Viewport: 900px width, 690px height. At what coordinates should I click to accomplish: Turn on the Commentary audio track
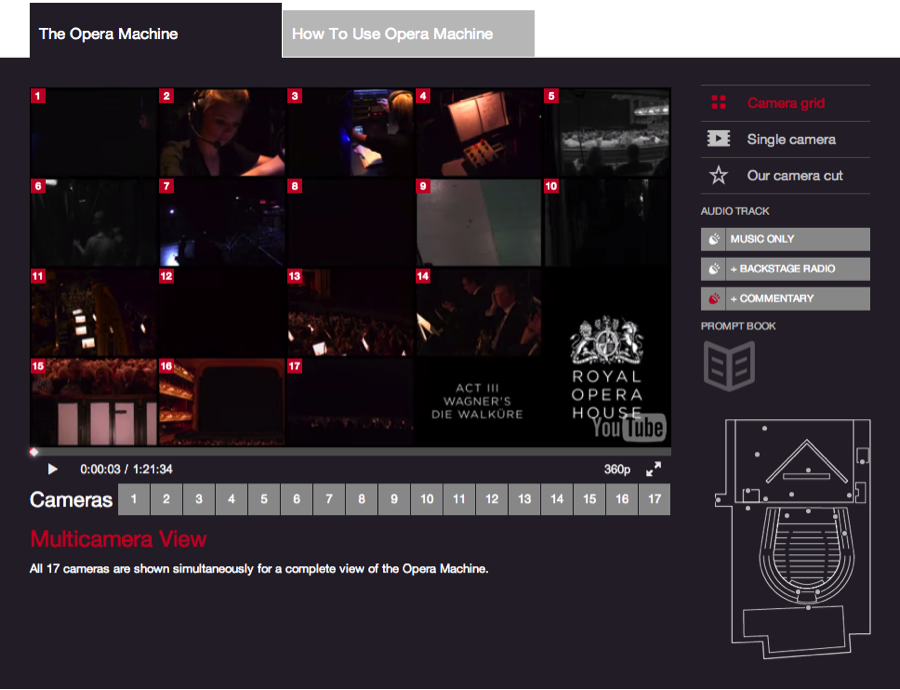point(785,298)
